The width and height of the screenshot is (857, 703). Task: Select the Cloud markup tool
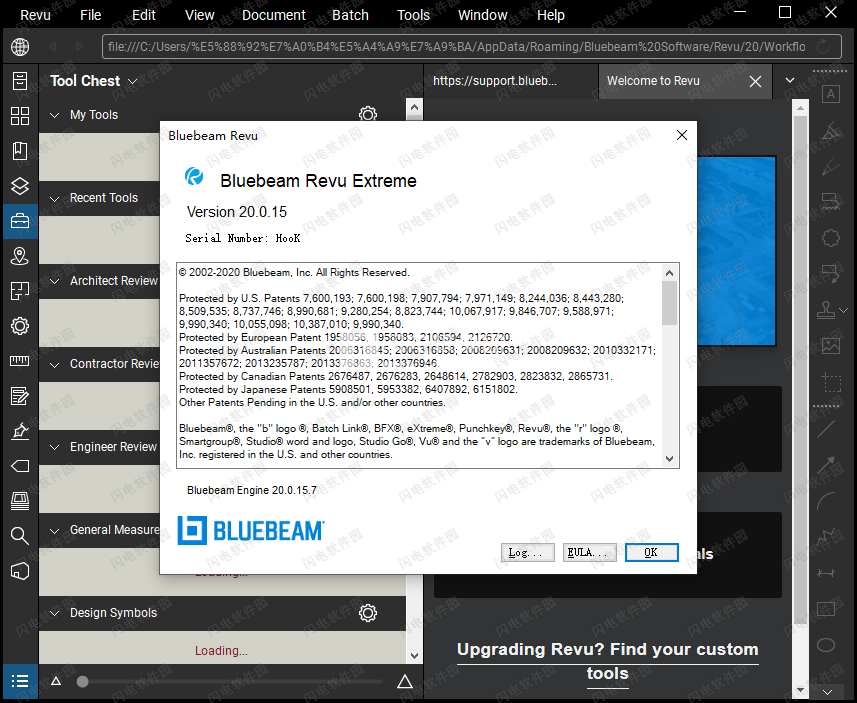(x=831, y=238)
